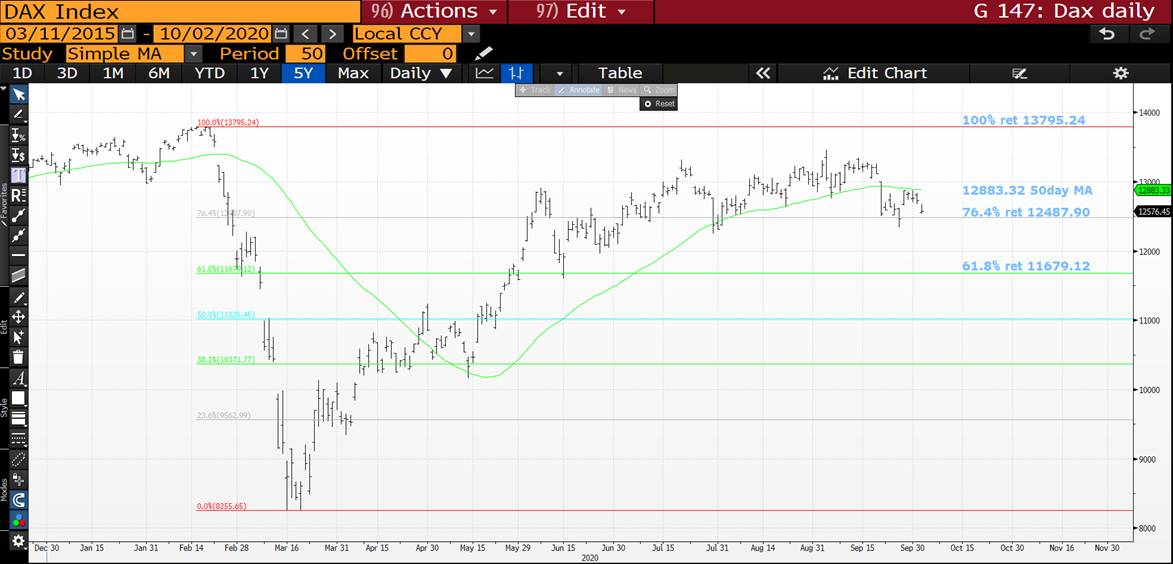Toggle the crosshair mode icon in Modes

point(19,479)
